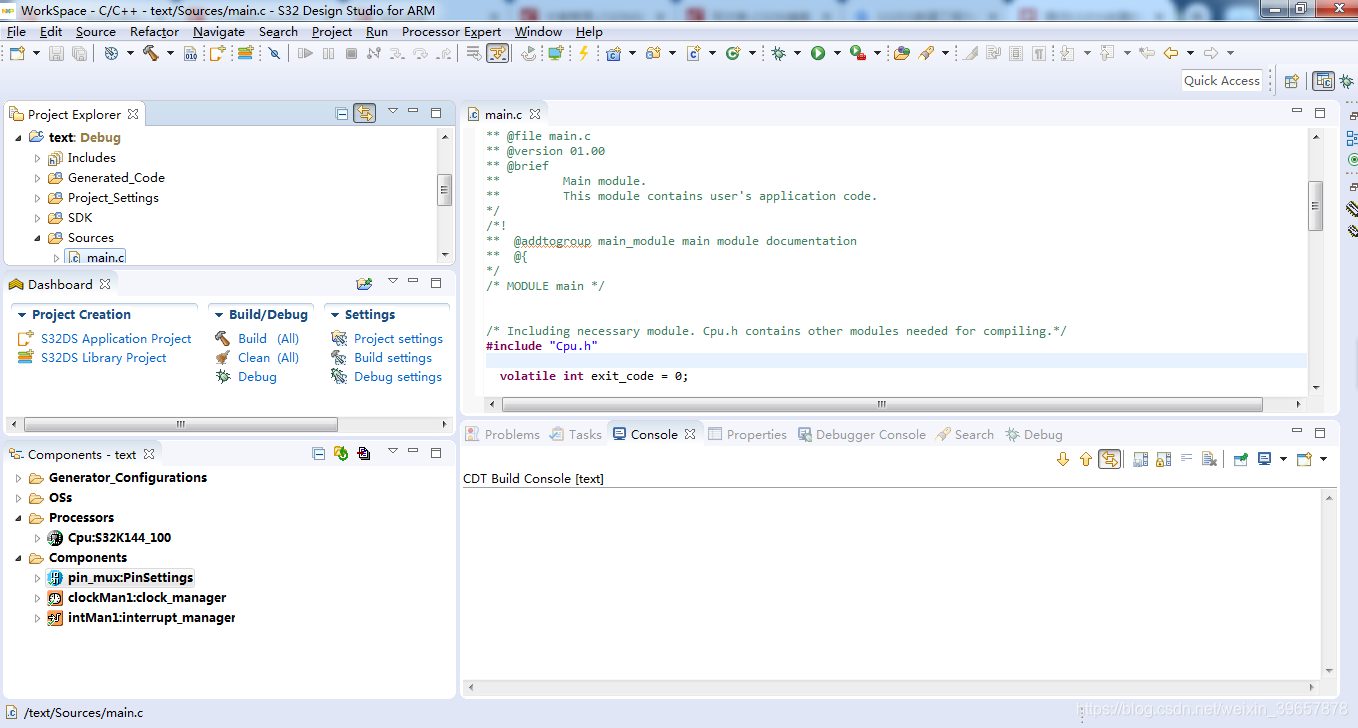The width and height of the screenshot is (1358, 728).
Task: Click the new project icon in Dashboard header
Action: pos(364,284)
